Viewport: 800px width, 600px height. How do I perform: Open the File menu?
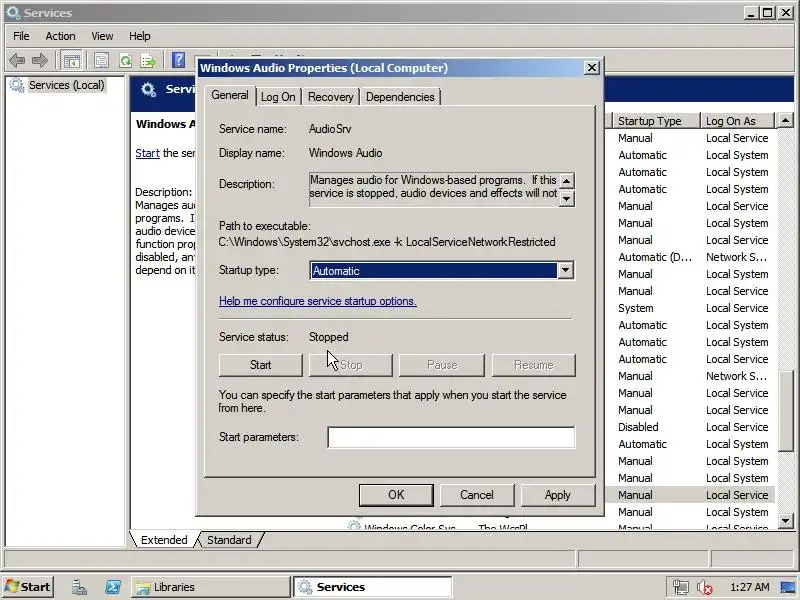click(21, 36)
